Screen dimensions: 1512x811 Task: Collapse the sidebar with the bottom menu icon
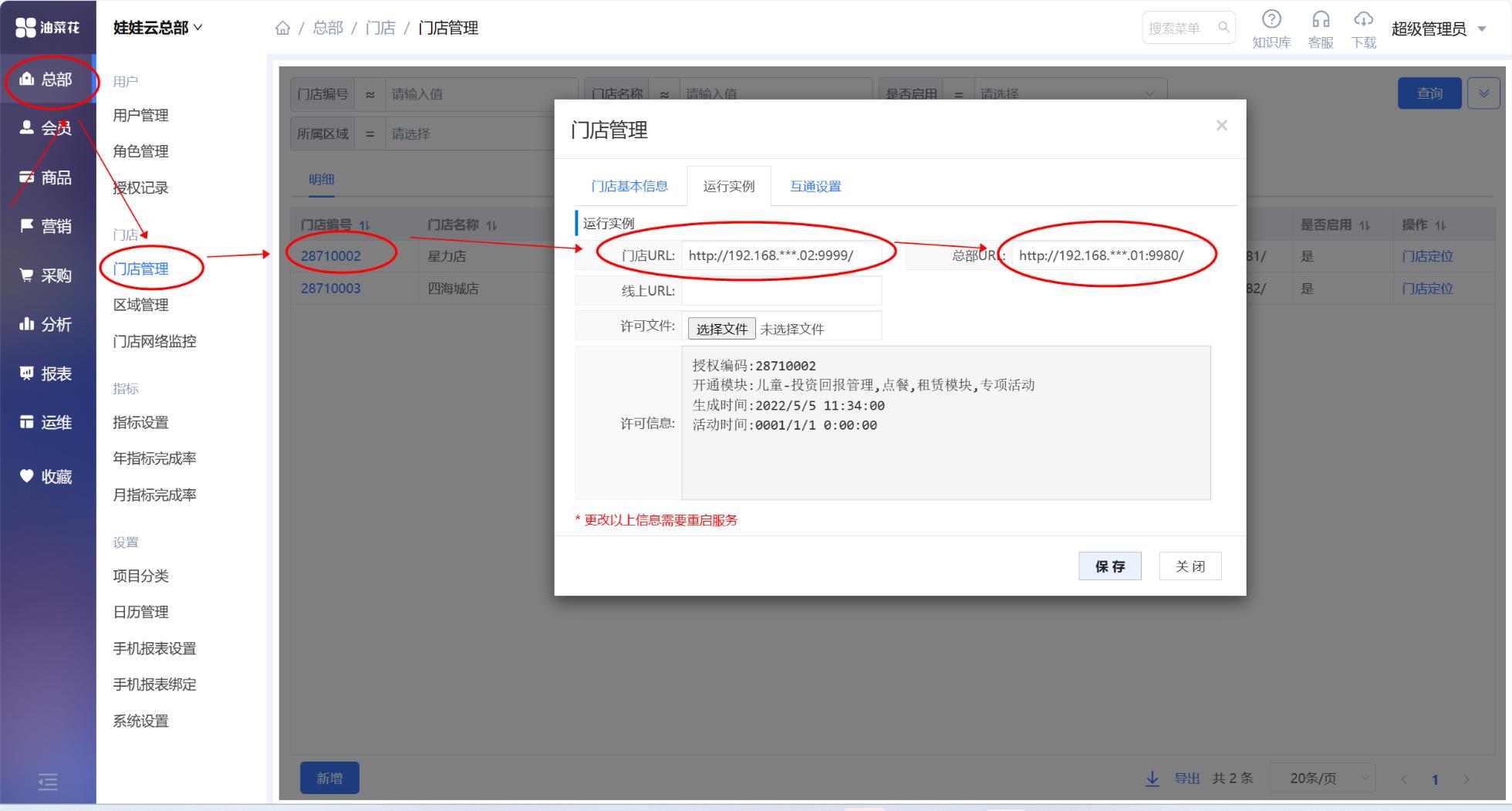pyautogui.click(x=48, y=782)
